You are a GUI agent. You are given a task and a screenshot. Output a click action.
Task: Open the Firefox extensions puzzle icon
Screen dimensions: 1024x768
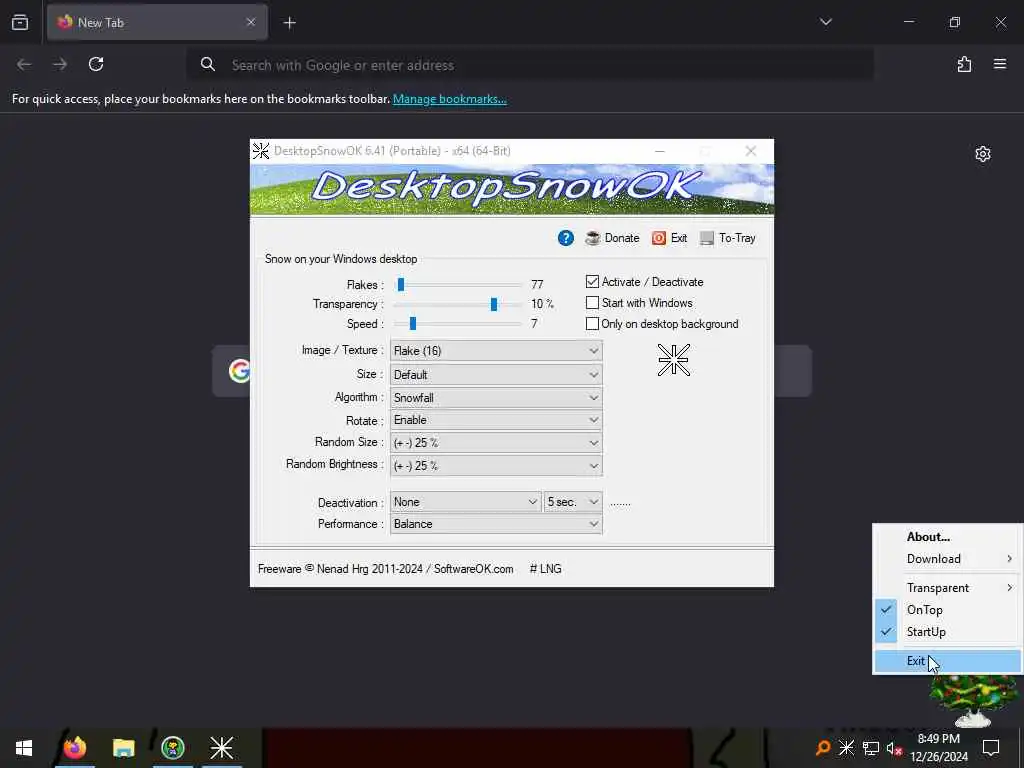(964, 64)
